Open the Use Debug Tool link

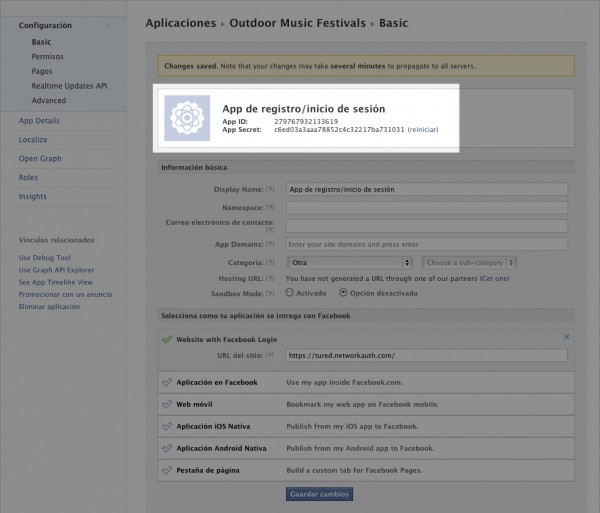45,257
